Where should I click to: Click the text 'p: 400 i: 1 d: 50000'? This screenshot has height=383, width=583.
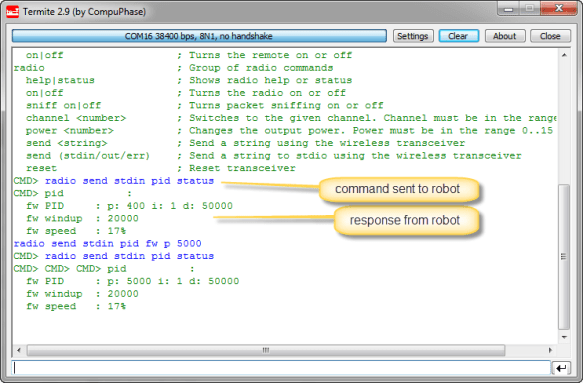[170, 206]
